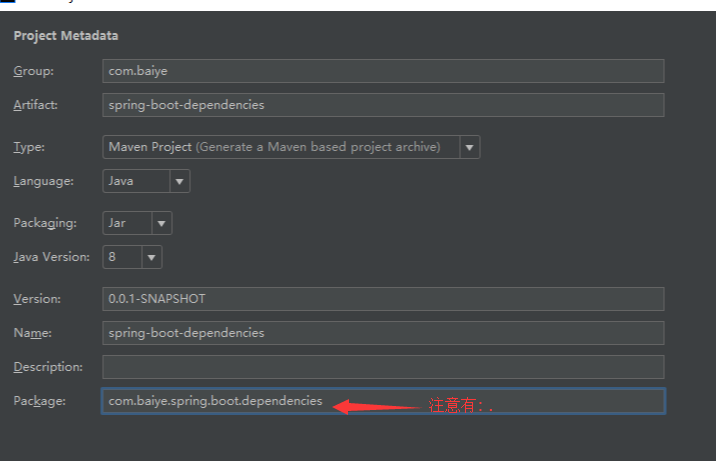Click the Version field 0.0.1-SNAPSHOT
The width and height of the screenshot is (716, 461).
point(383,299)
